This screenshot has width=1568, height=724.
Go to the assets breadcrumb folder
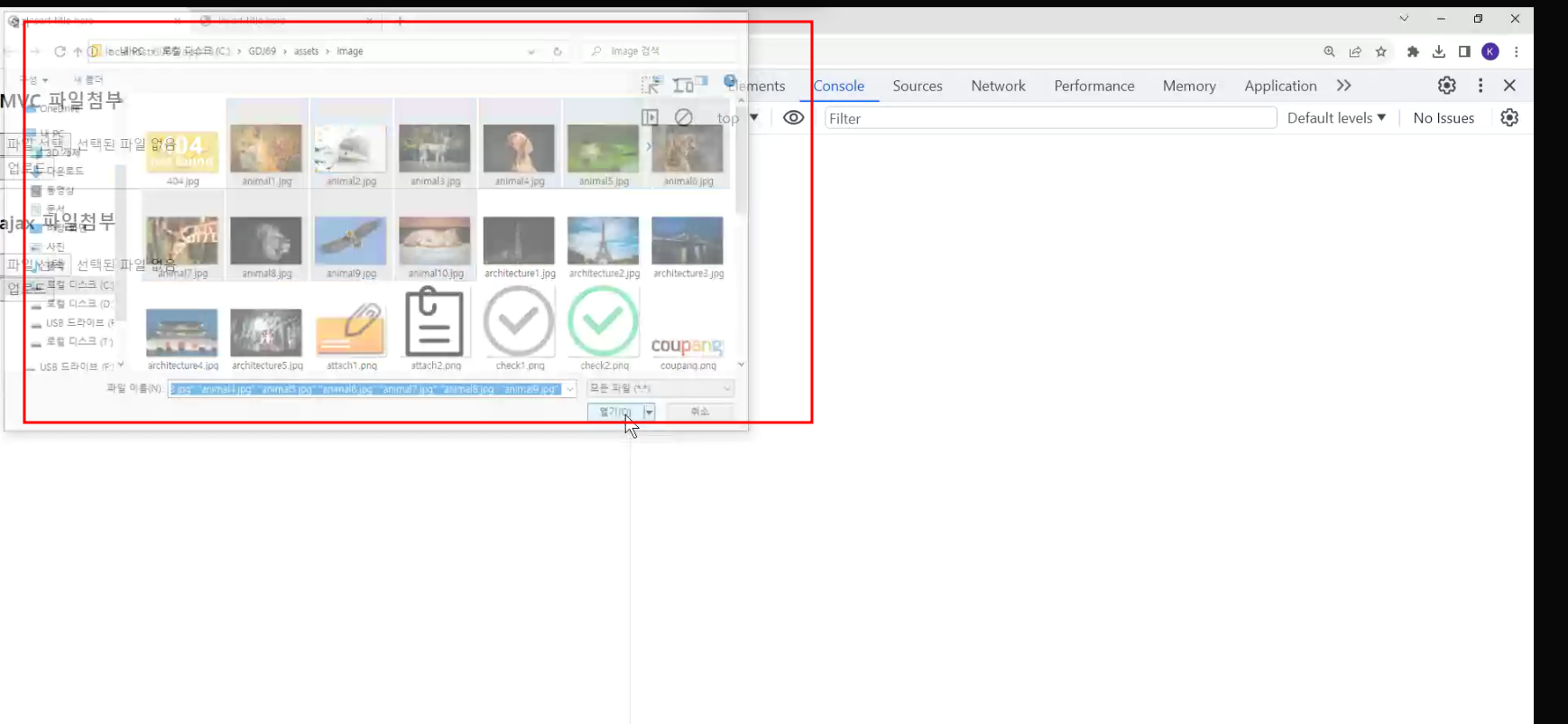(x=307, y=51)
